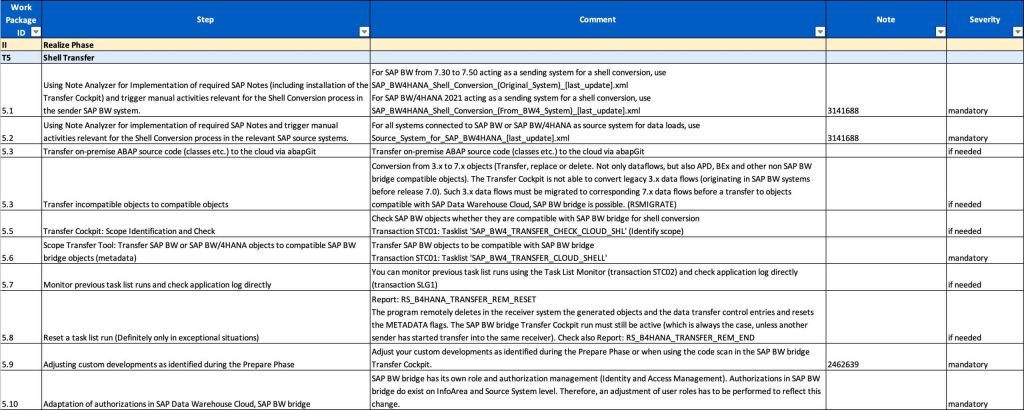Select ID cell 5.5
This screenshot has width=1024, height=410.
coord(21,224)
